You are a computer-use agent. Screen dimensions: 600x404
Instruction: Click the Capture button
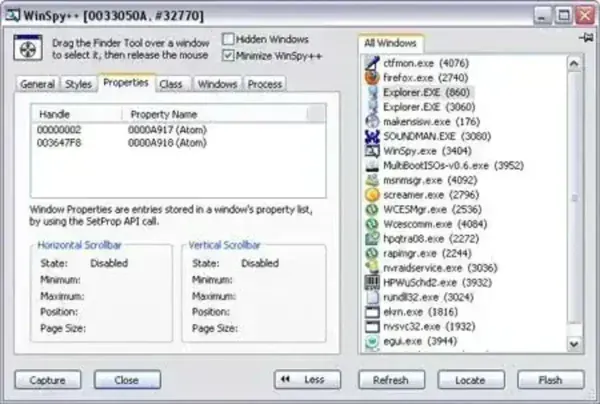click(x=48, y=380)
